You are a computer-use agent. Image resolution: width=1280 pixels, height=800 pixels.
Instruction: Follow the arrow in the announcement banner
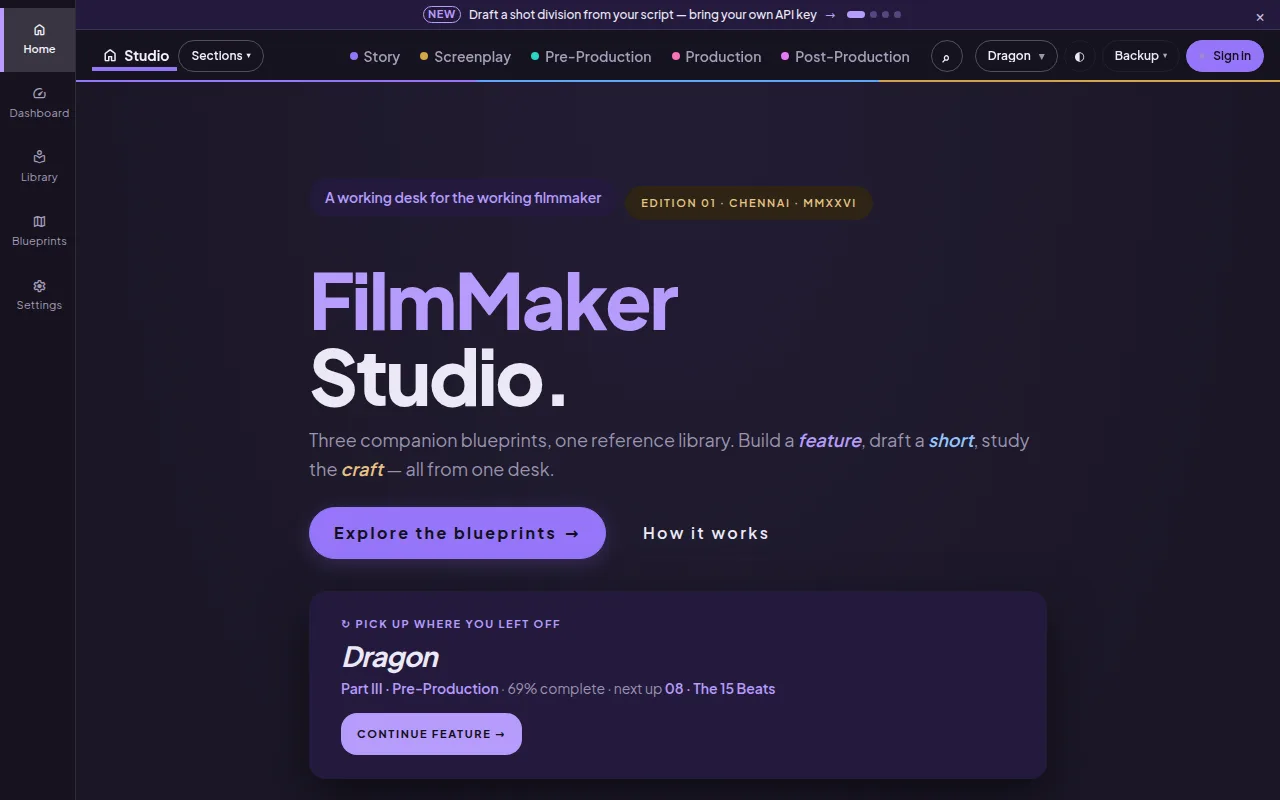[x=830, y=15]
